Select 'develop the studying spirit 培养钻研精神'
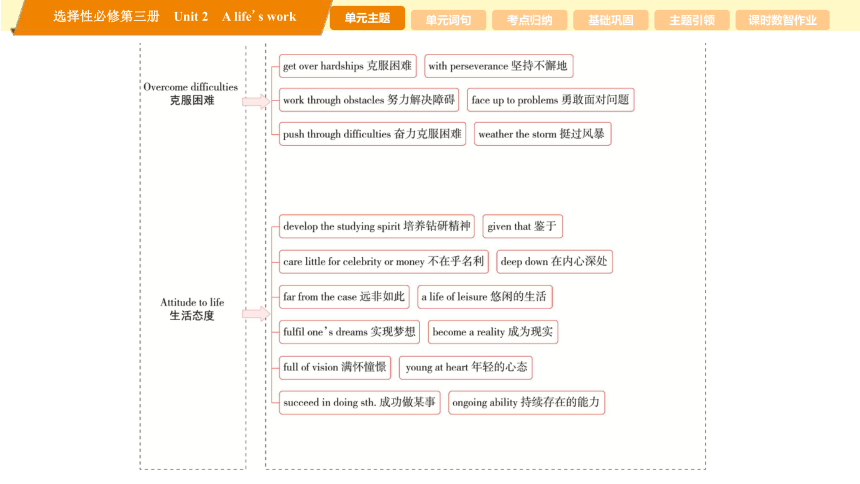The width and height of the screenshot is (860, 484). coord(377,226)
